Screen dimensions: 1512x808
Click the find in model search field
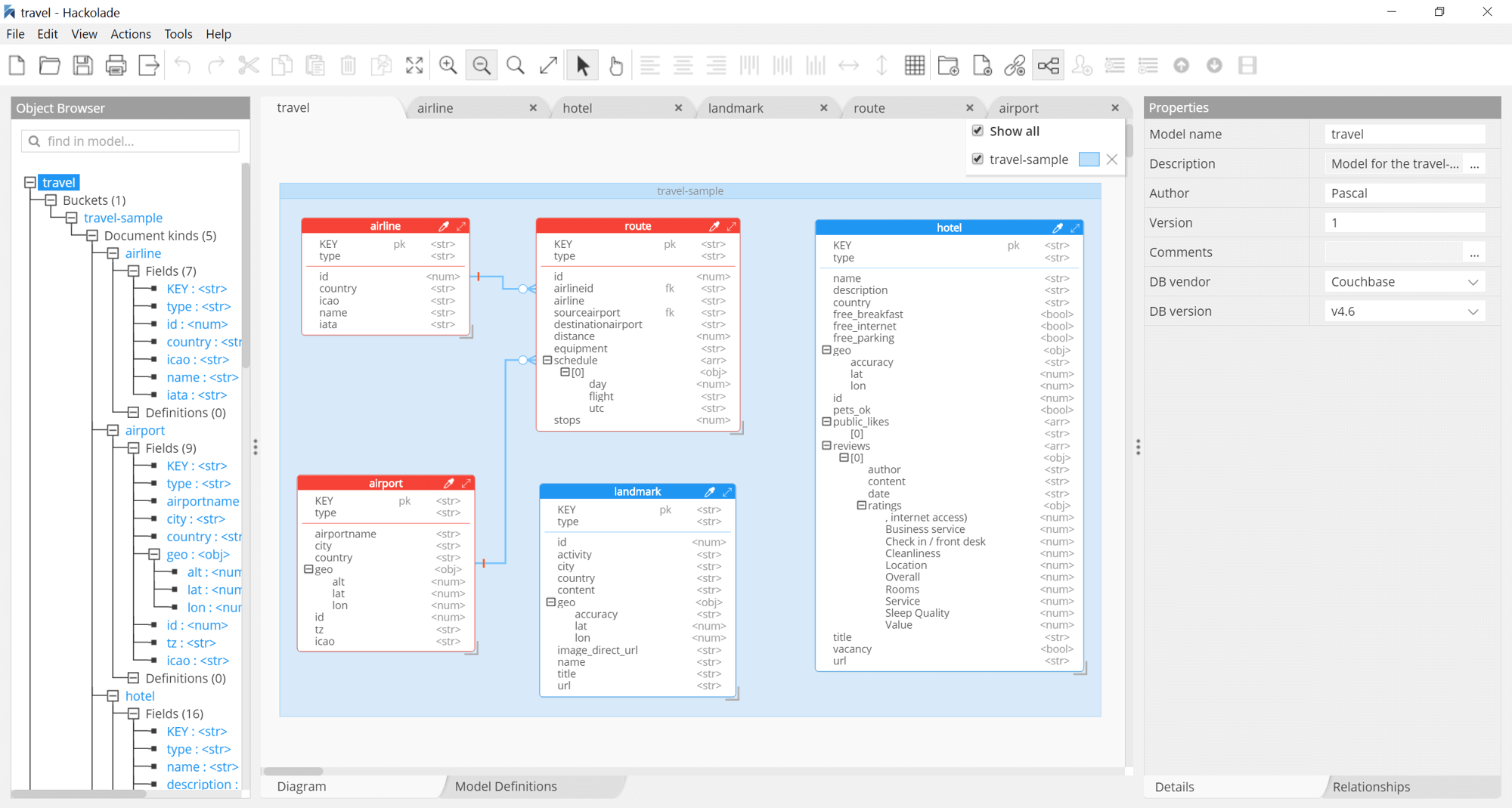pyautogui.click(x=131, y=141)
